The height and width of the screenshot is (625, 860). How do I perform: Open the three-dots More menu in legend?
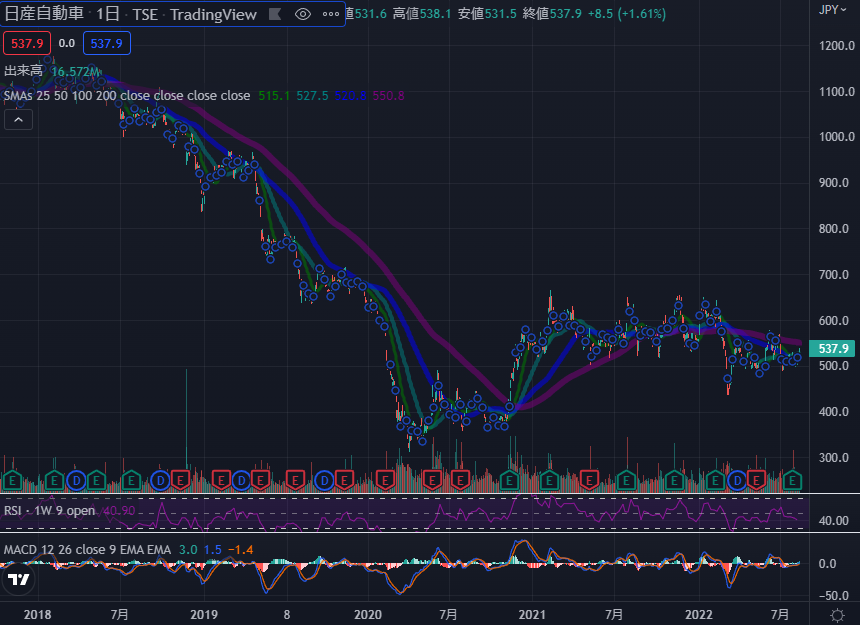[331, 14]
